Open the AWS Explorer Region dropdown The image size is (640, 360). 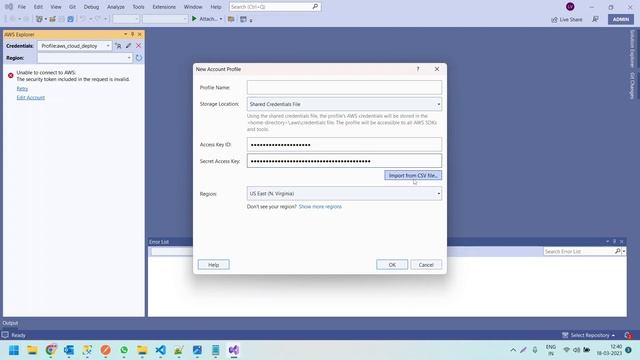click(84, 58)
